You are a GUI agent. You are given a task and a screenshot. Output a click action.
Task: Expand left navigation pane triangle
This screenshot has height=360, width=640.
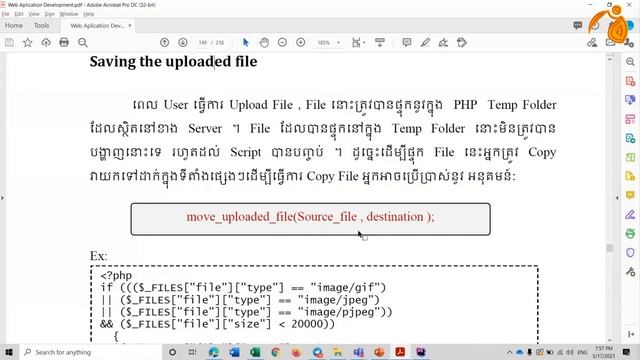click(x=2, y=198)
